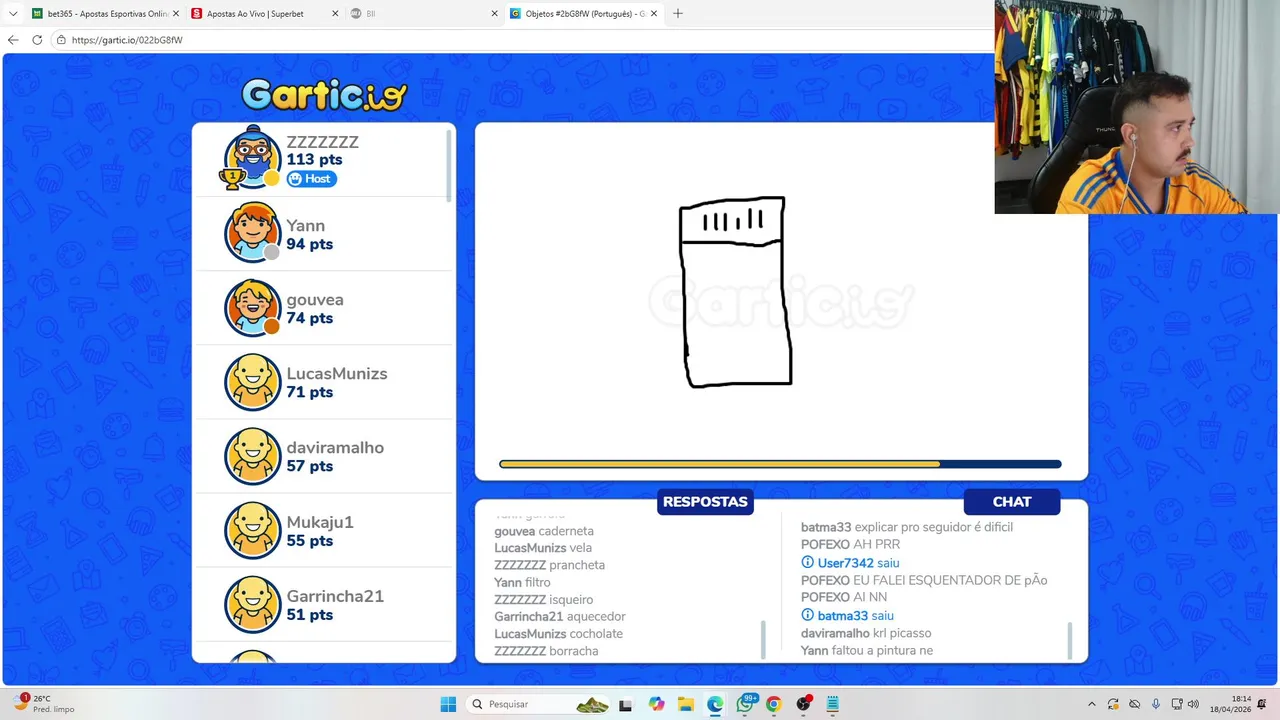Select the RESPOSTAS panel header

[x=705, y=502]
